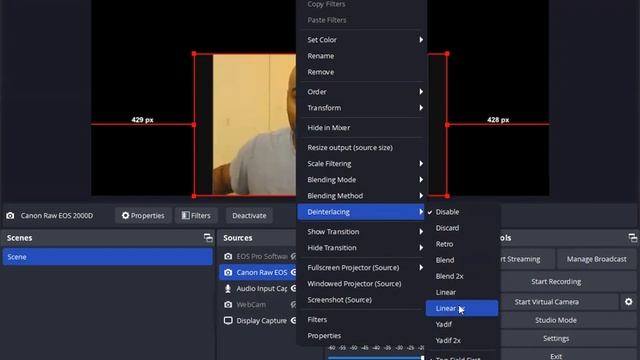
Task: Click camera icon of WebCam source
Action: [x=228, y=304]
